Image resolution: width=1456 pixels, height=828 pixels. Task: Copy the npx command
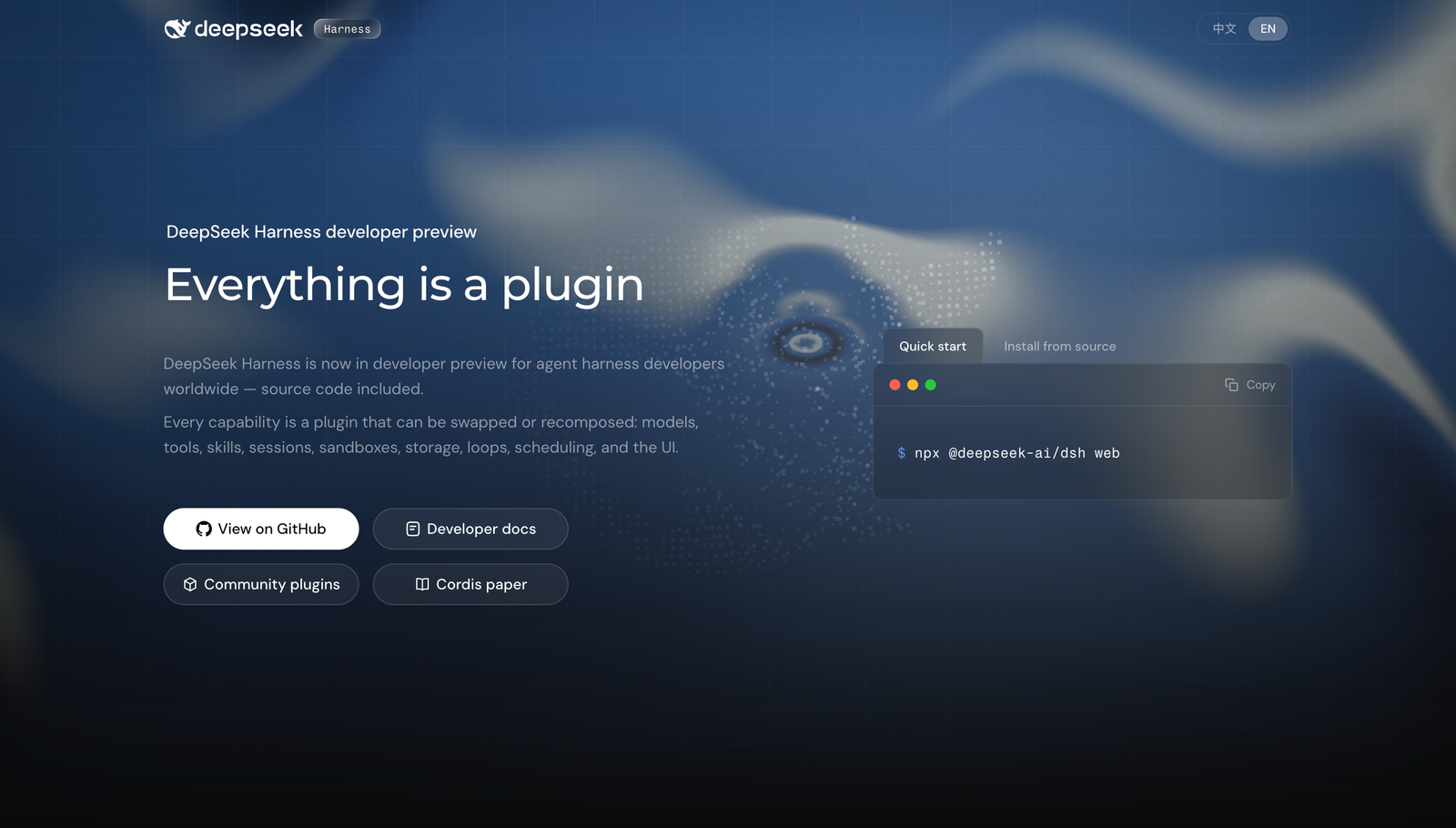point(1250,385)
